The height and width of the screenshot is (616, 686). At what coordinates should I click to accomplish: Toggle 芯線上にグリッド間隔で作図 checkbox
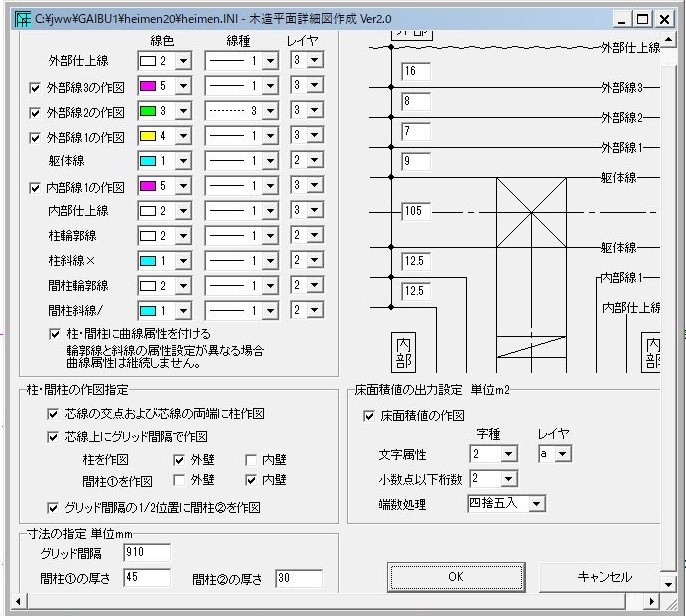52,437
